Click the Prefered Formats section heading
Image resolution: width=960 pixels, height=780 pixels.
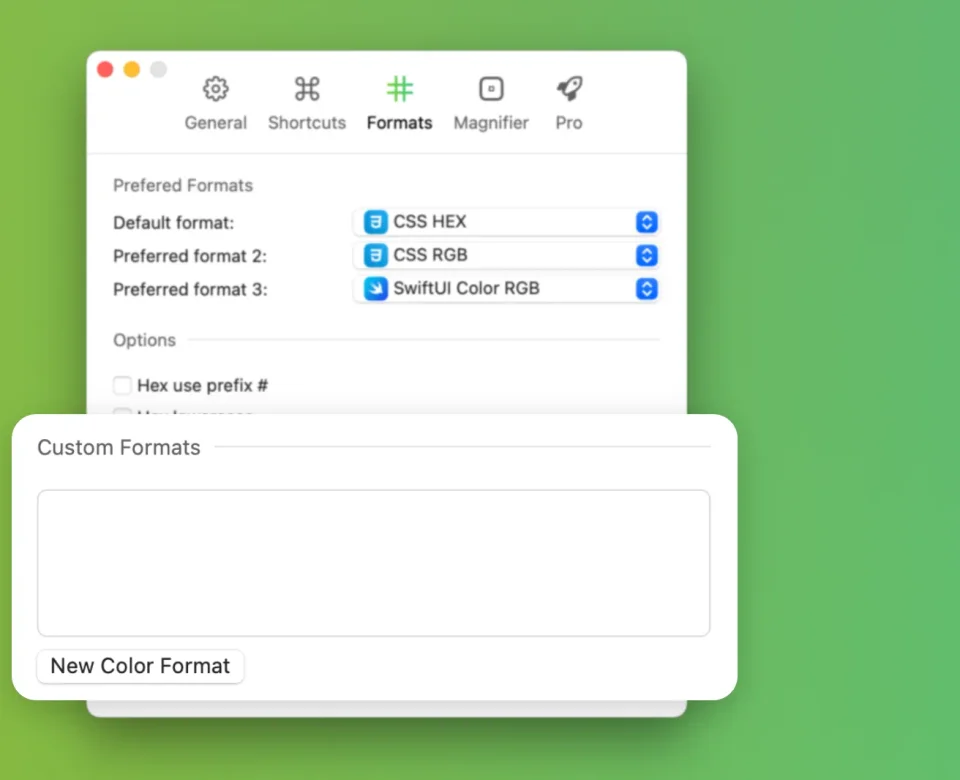click(x=183, y=186)
